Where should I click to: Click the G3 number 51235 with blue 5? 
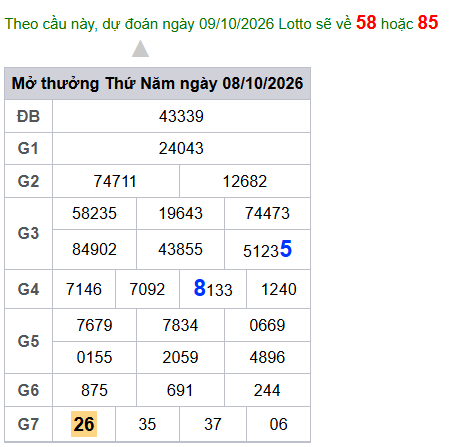[x=267, y=249]
